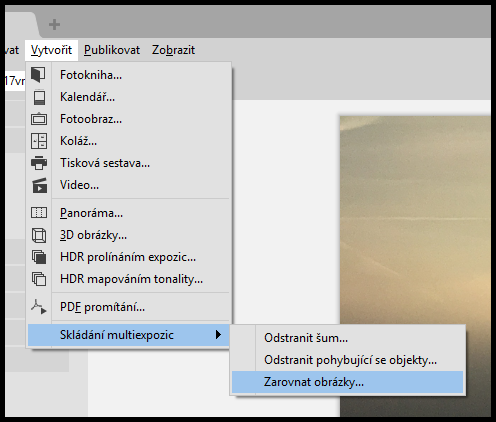The width and height of the screenshot is (496, 422).
Task: Click the Koláž collage icon
Action: [39, 141]
